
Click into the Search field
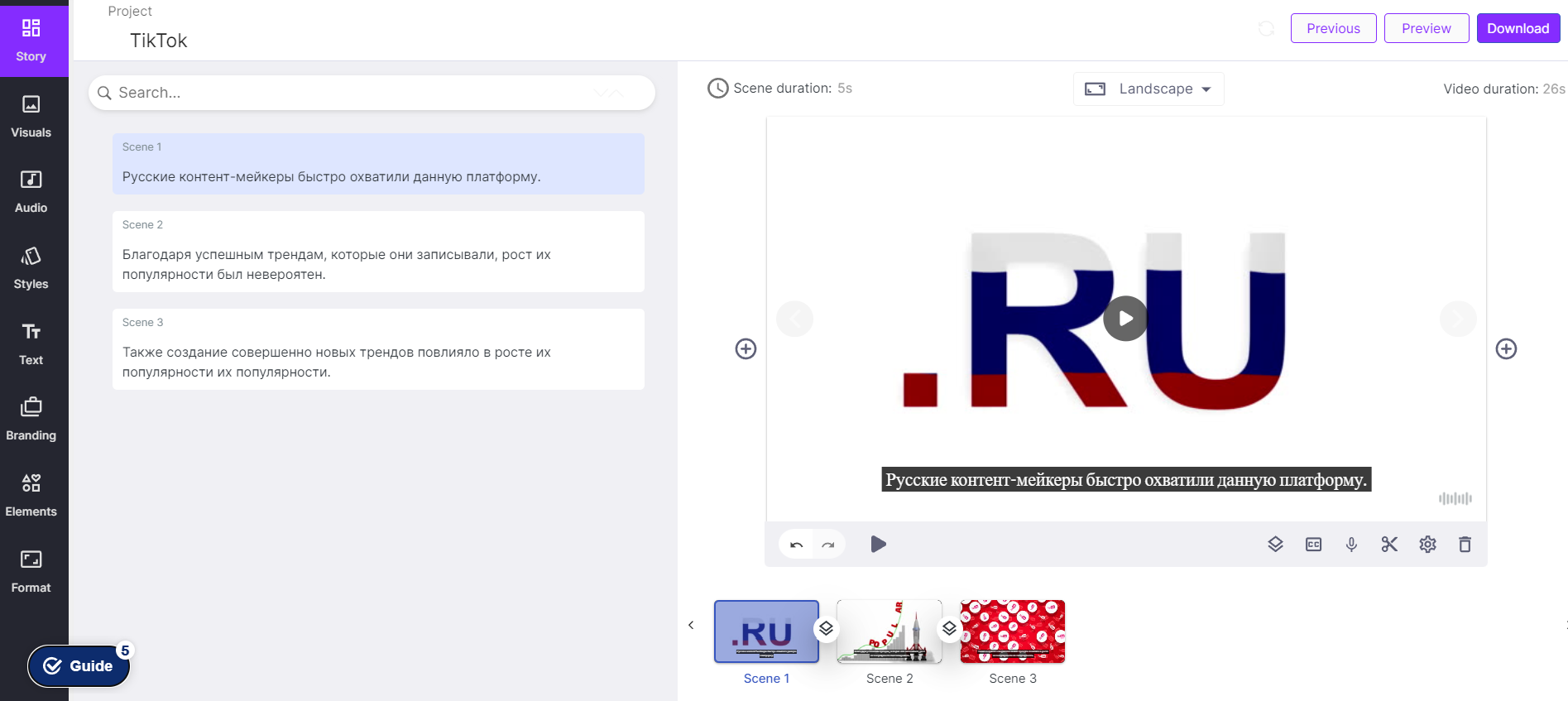pyautogui.click(x=372, y=93)
